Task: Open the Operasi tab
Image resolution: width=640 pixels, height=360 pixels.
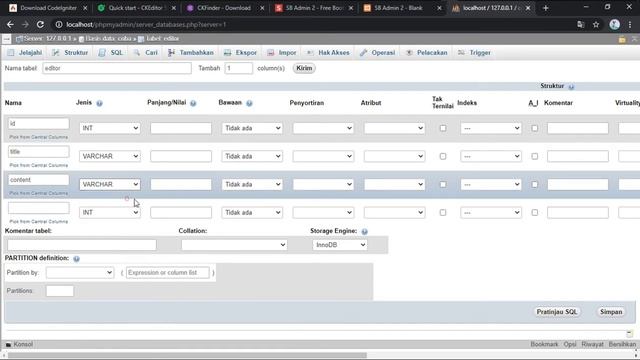Action: (x=378, y=53)
